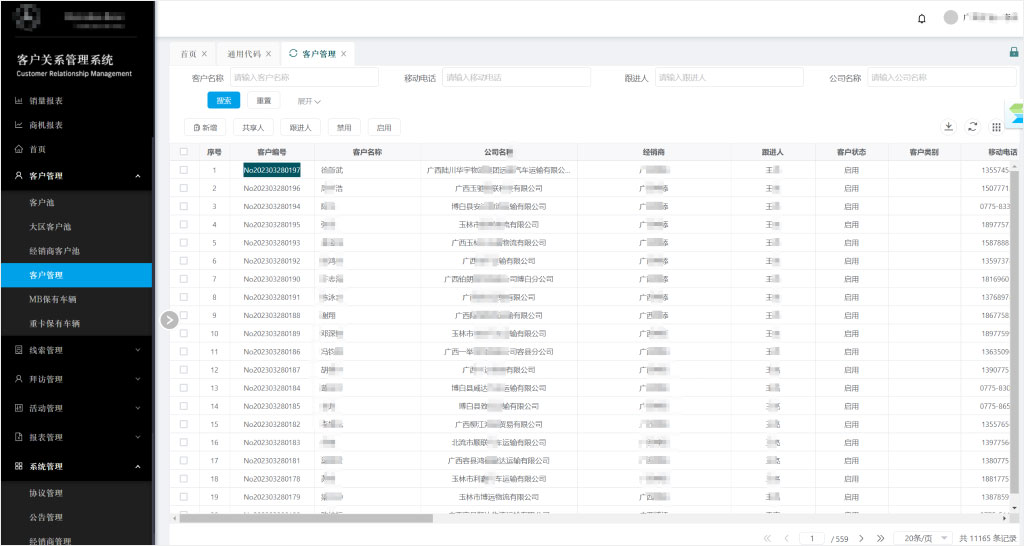Check the row for No202303280194
The height and width of the screenshot is (546, 1024).
pos(184,206)
